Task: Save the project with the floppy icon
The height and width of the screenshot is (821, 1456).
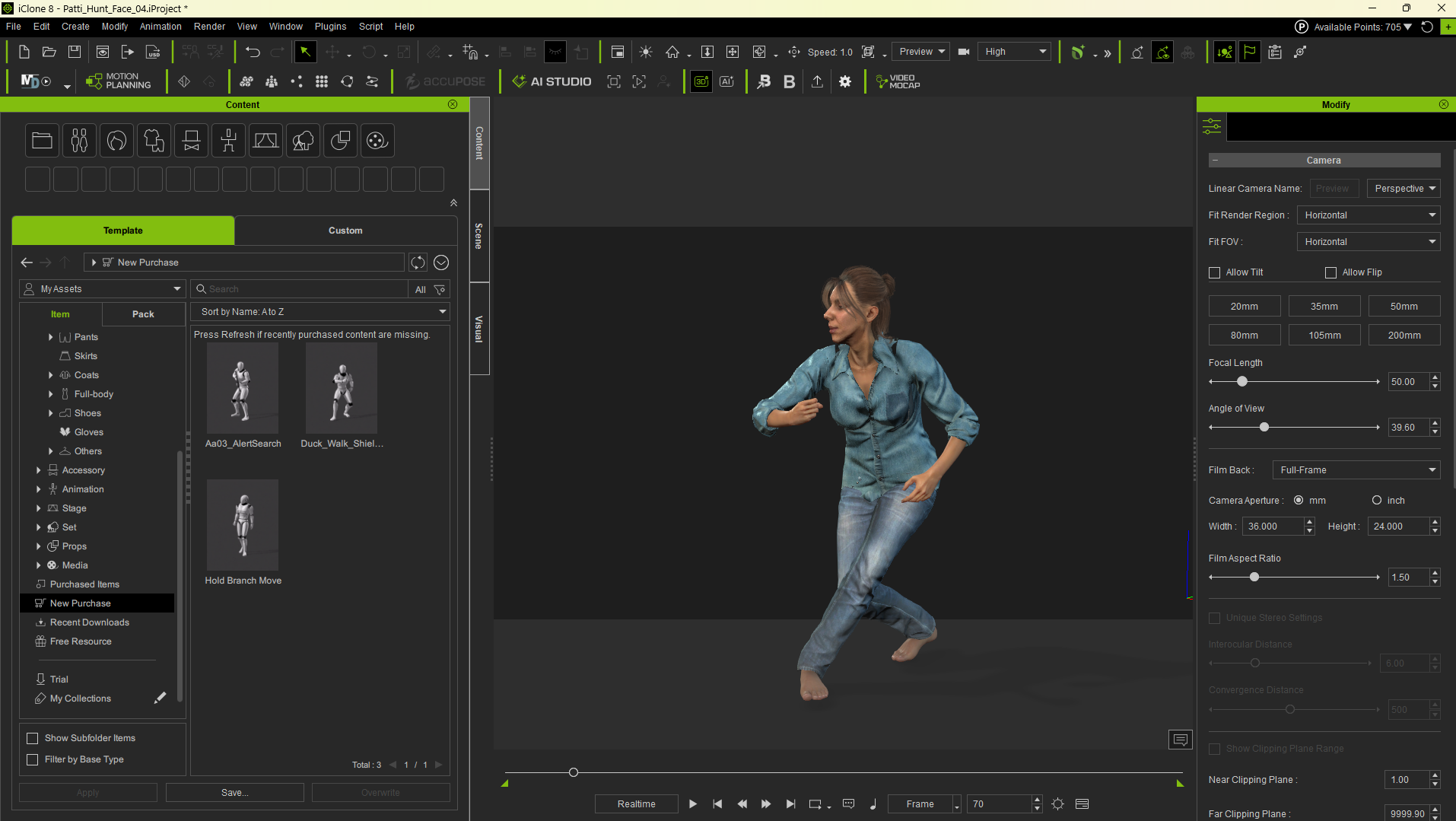Action: click(x=75, y=53)
